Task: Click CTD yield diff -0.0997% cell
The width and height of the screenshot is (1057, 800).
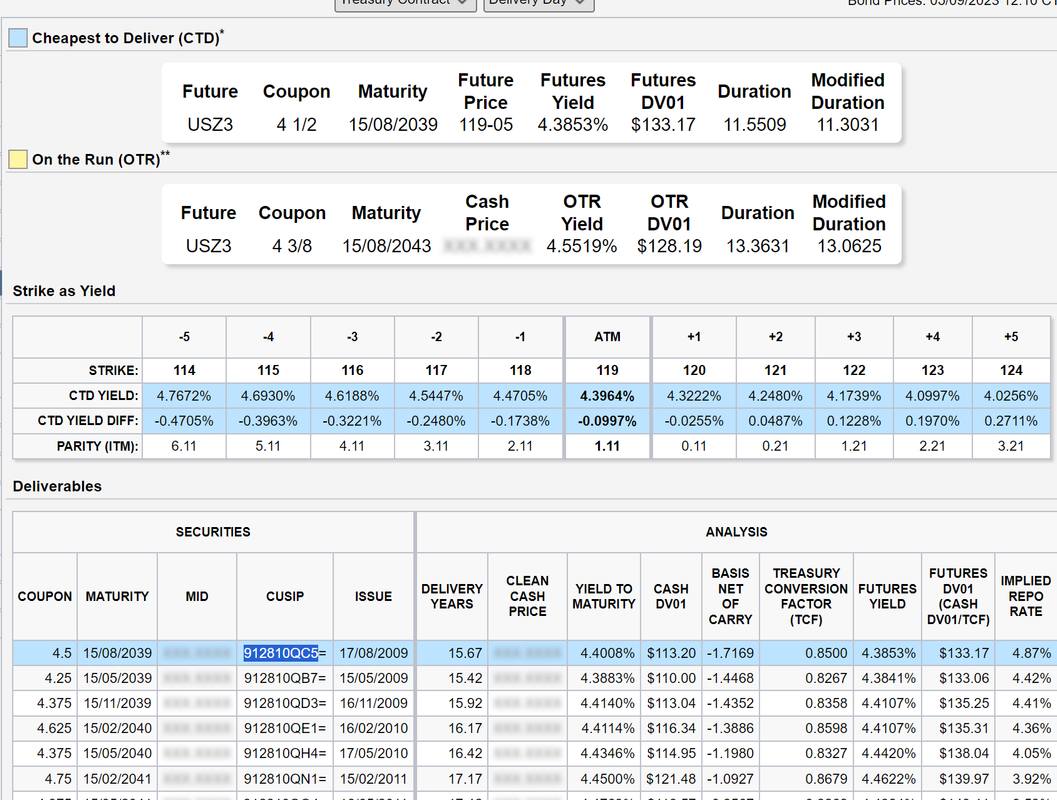Action: click(607, 421)
